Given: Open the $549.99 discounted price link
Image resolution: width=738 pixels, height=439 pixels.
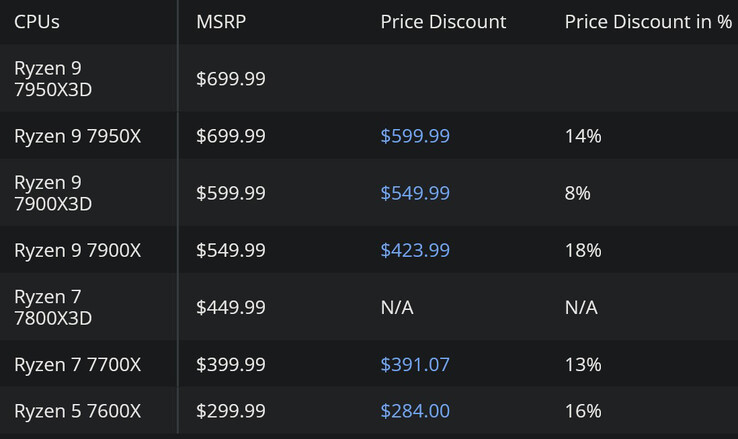Looking at the screenshot, I should (x=415, y=193).
